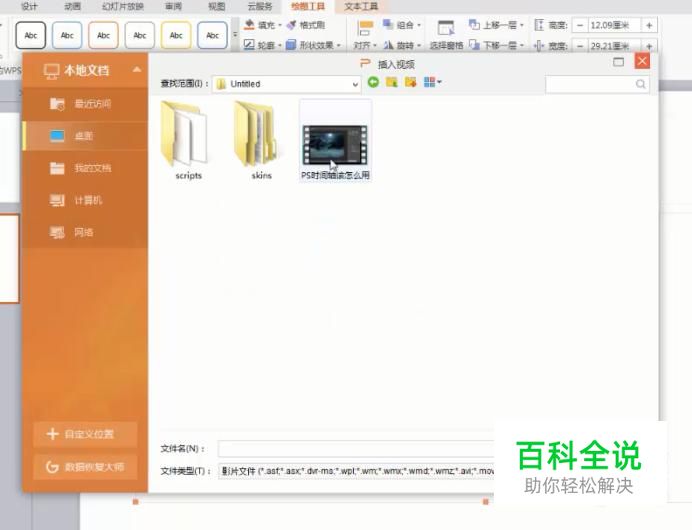The height and width of the screenshot is (530, 692).
Task: Collapse the 本地文档 section arrow
Action: click(x=137, y=70)
